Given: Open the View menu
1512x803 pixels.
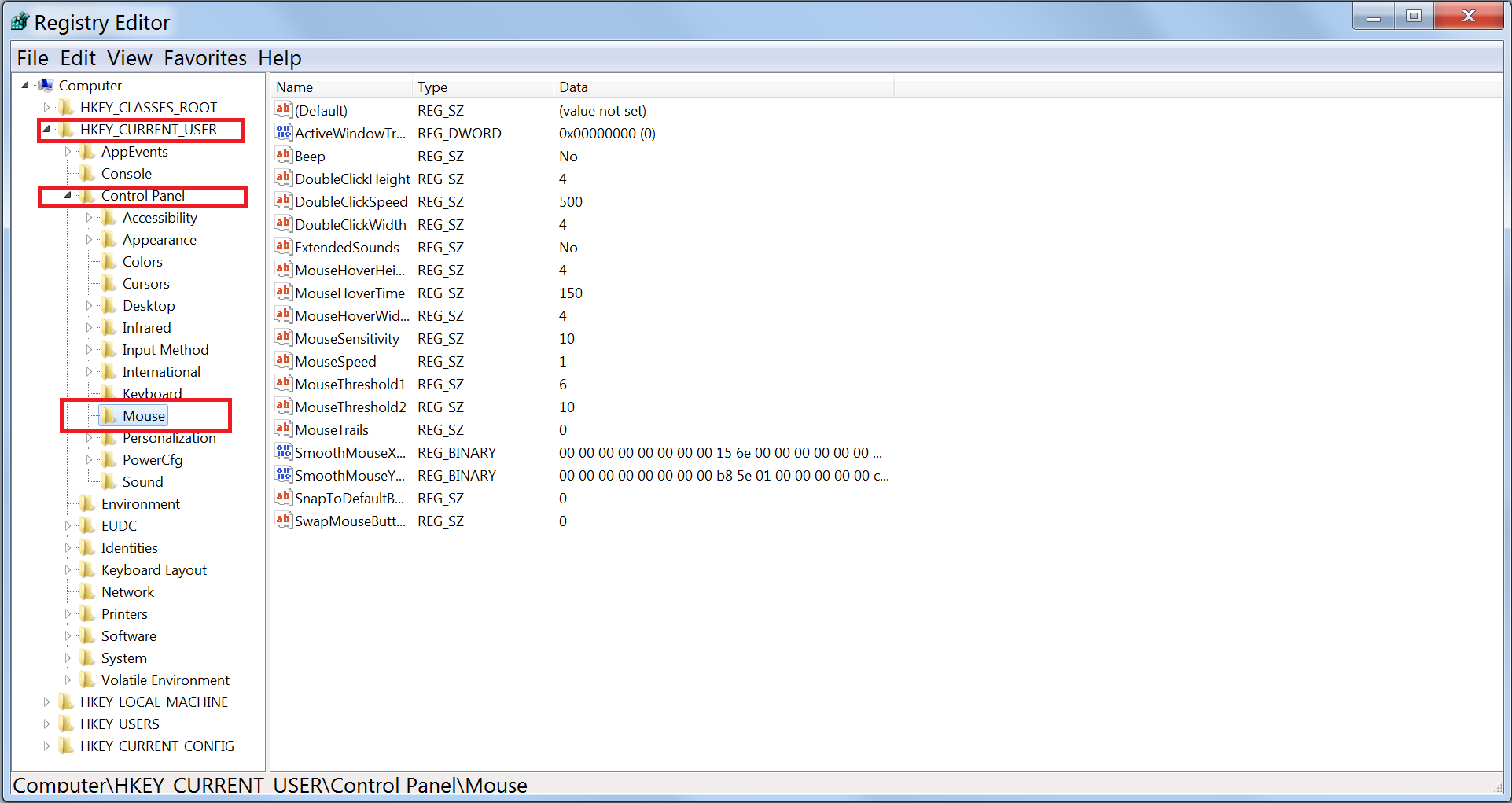Looking at the screenshot, I should click(130, 58).
